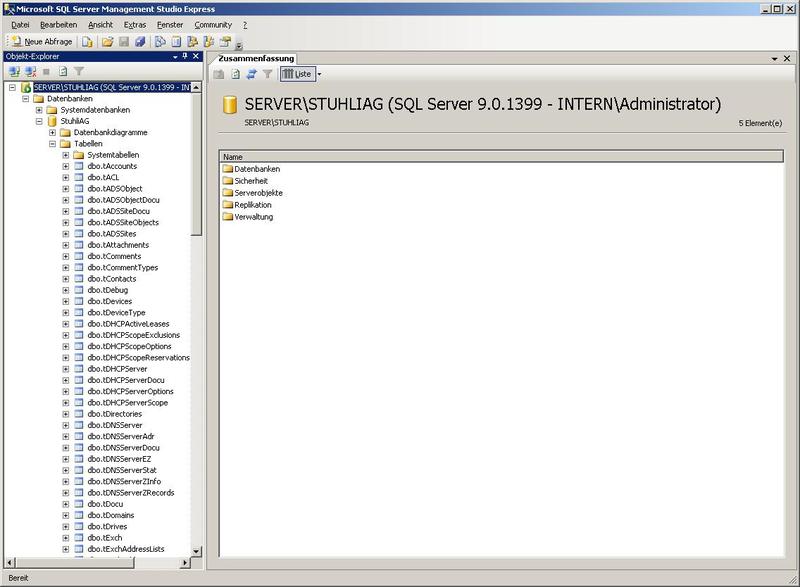Open the Zusammenfassung tab list dropdown
This screenshot has width=800, height=587.
[774, 59]
